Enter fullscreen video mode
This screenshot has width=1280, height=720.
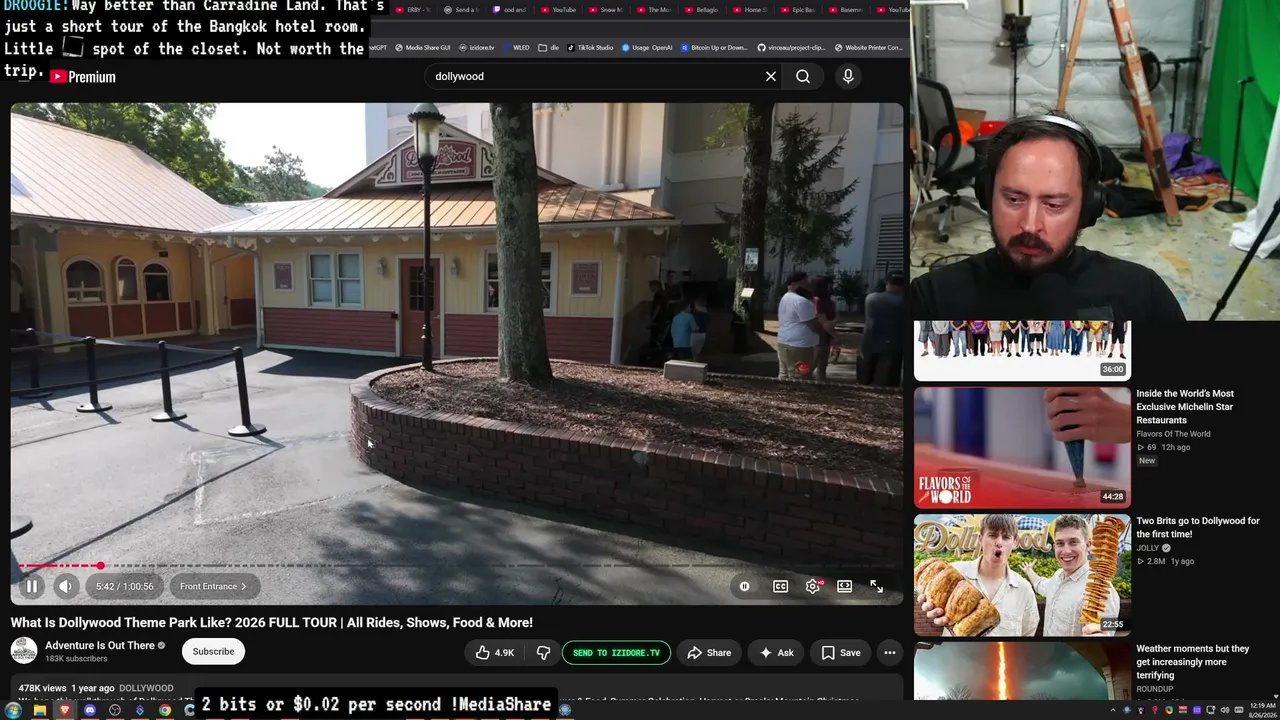[x=876, y=587]
